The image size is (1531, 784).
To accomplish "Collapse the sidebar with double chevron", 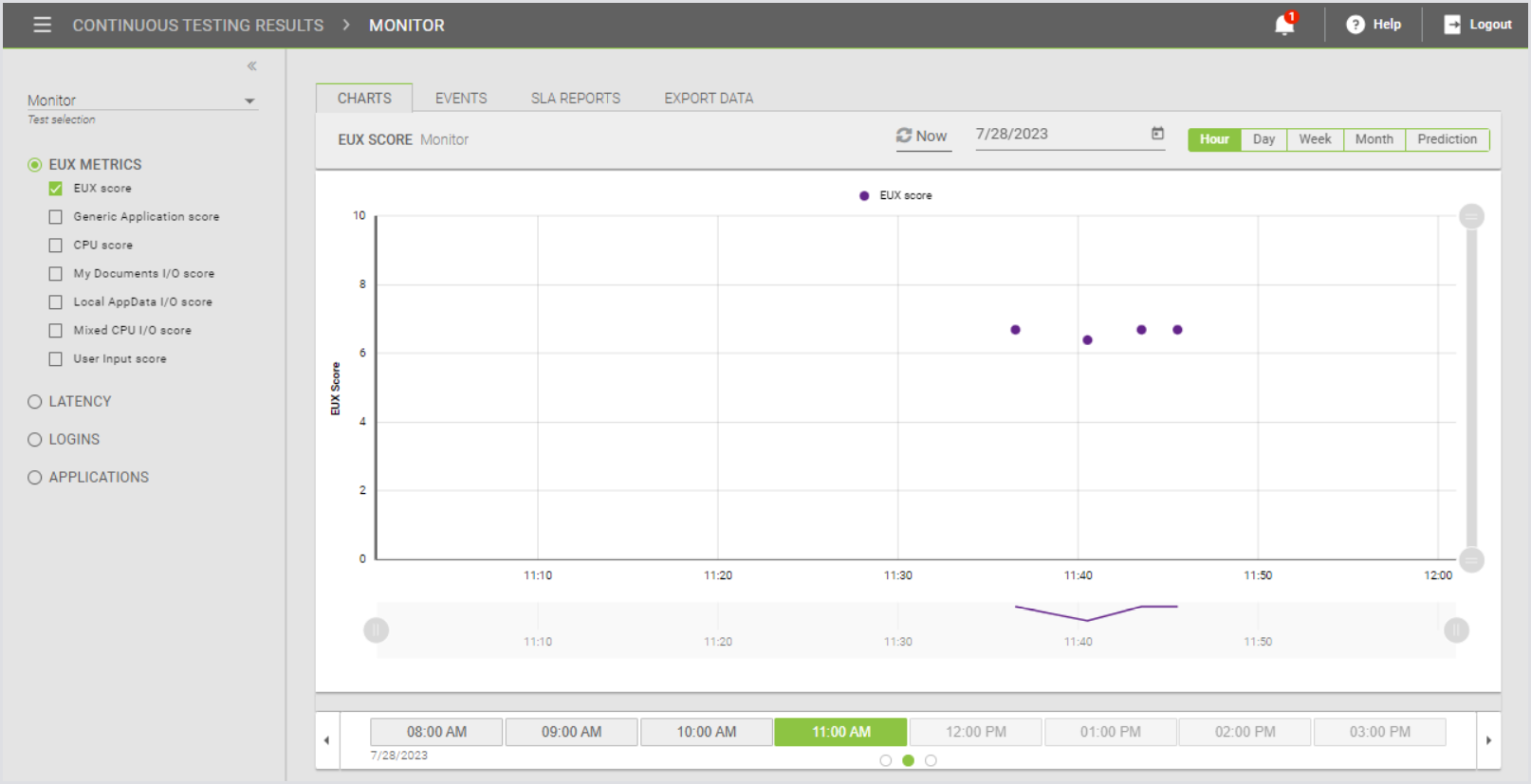I will [x=251, y=66].
